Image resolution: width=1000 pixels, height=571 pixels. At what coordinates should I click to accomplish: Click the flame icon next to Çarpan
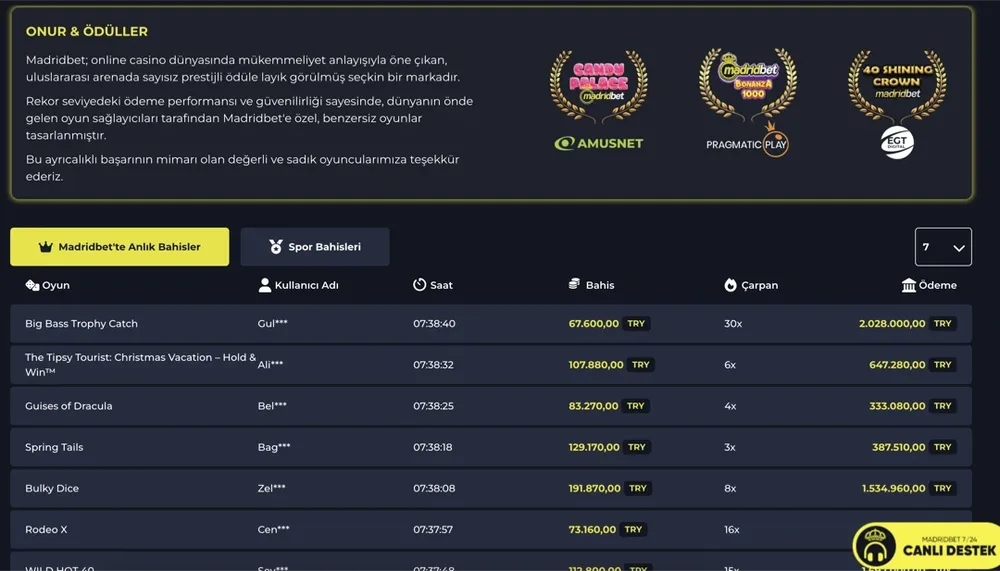click(x=730, y=285)
